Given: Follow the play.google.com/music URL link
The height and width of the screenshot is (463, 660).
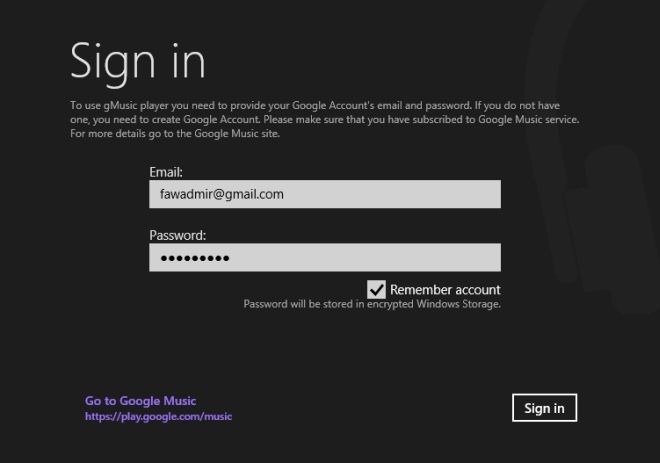Looking at the screenshot, I should (158, 416).
